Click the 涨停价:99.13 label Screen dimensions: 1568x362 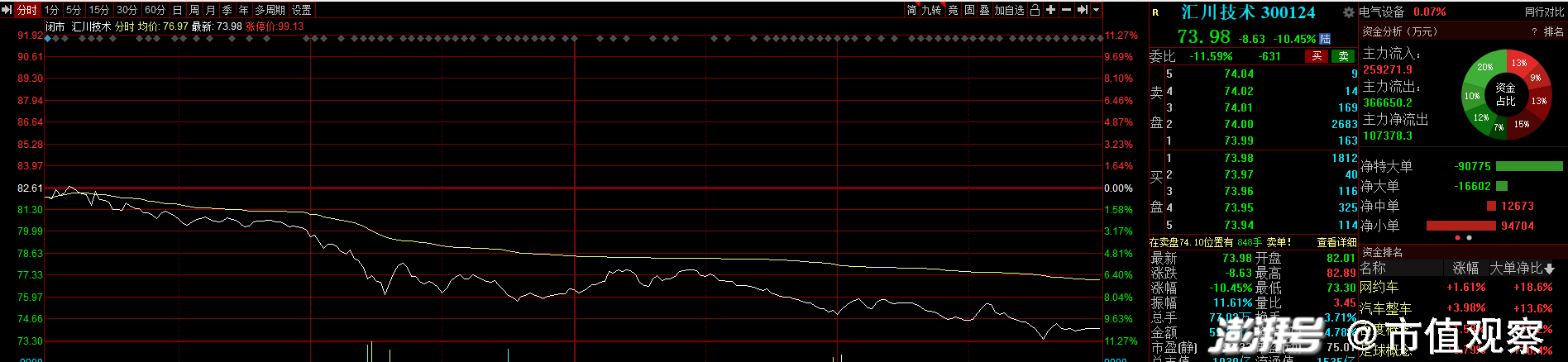click(275, 26)
